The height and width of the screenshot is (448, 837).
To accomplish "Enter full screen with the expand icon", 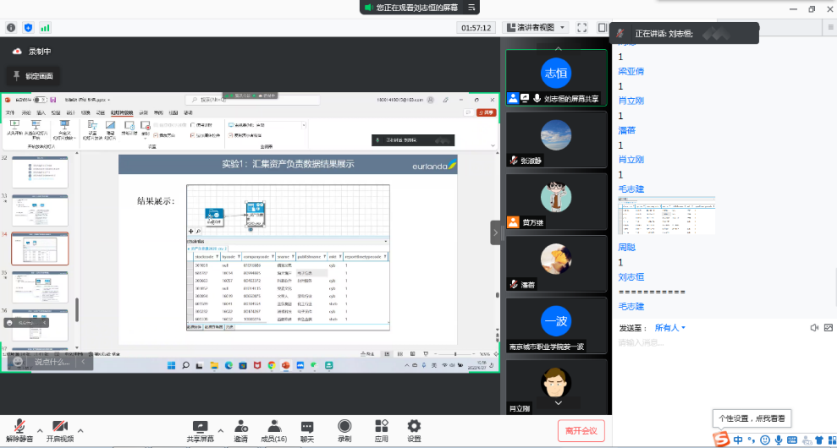I will coord(582,27).
